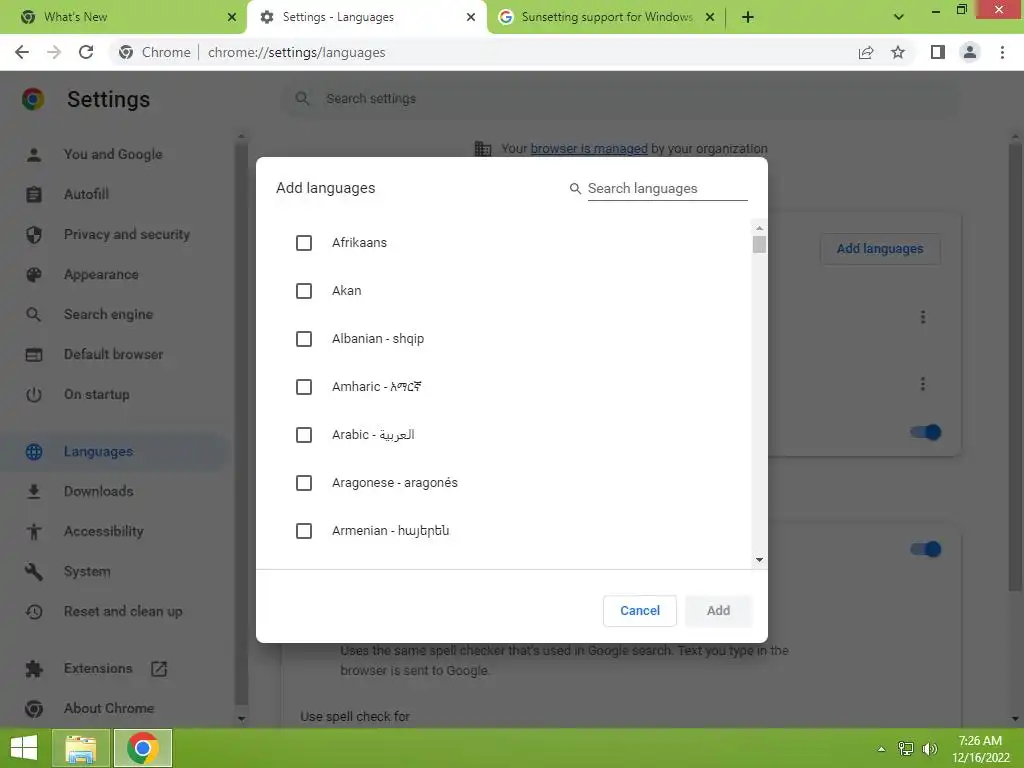Screen dimensions: 1024x768
Task: Open the profile avatar icon
Action: click(x=970, y=52)
